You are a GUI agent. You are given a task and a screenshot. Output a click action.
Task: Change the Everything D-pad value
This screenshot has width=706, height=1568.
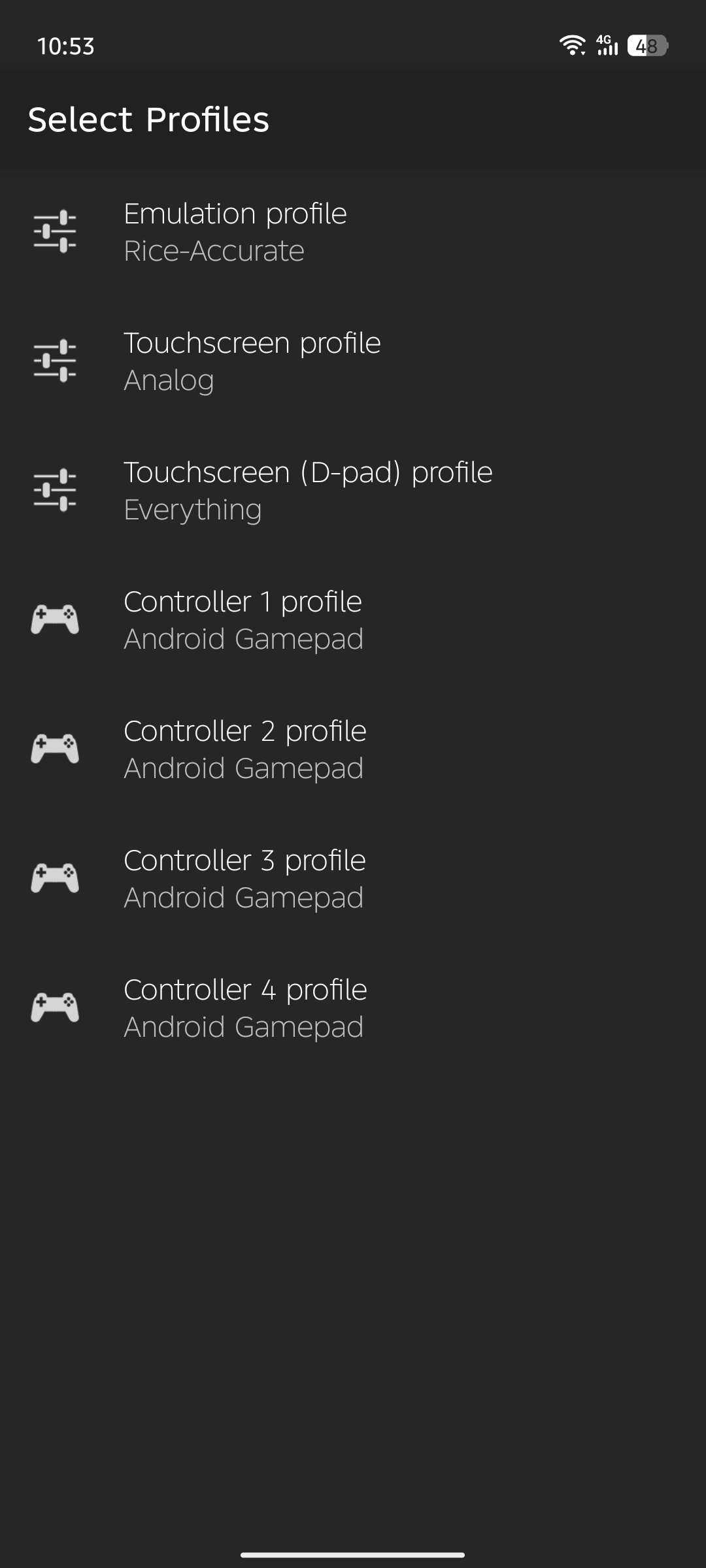[x=193, y=510]
